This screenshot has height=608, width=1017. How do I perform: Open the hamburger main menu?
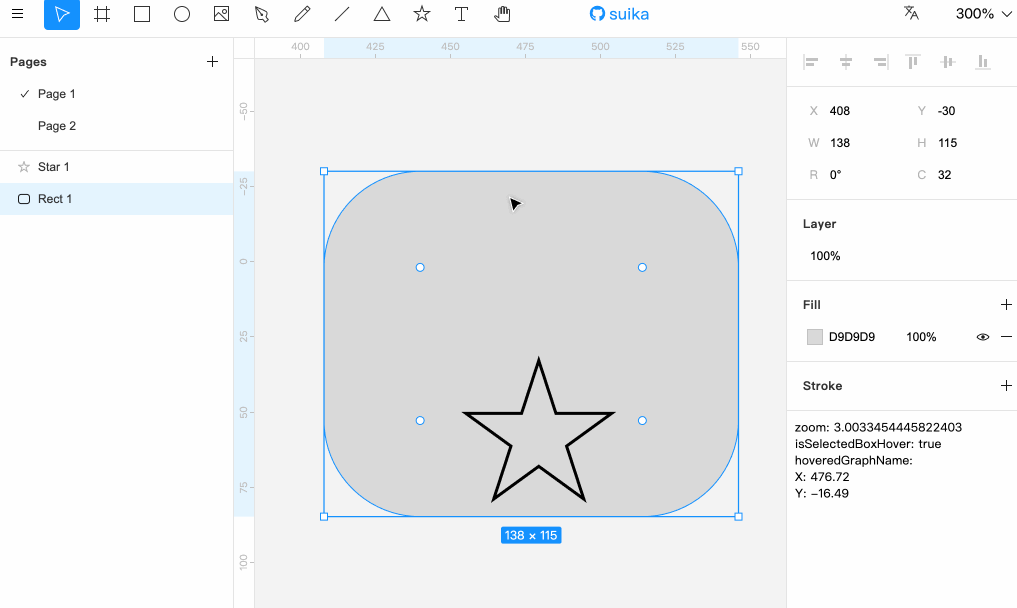pos(18,14)
